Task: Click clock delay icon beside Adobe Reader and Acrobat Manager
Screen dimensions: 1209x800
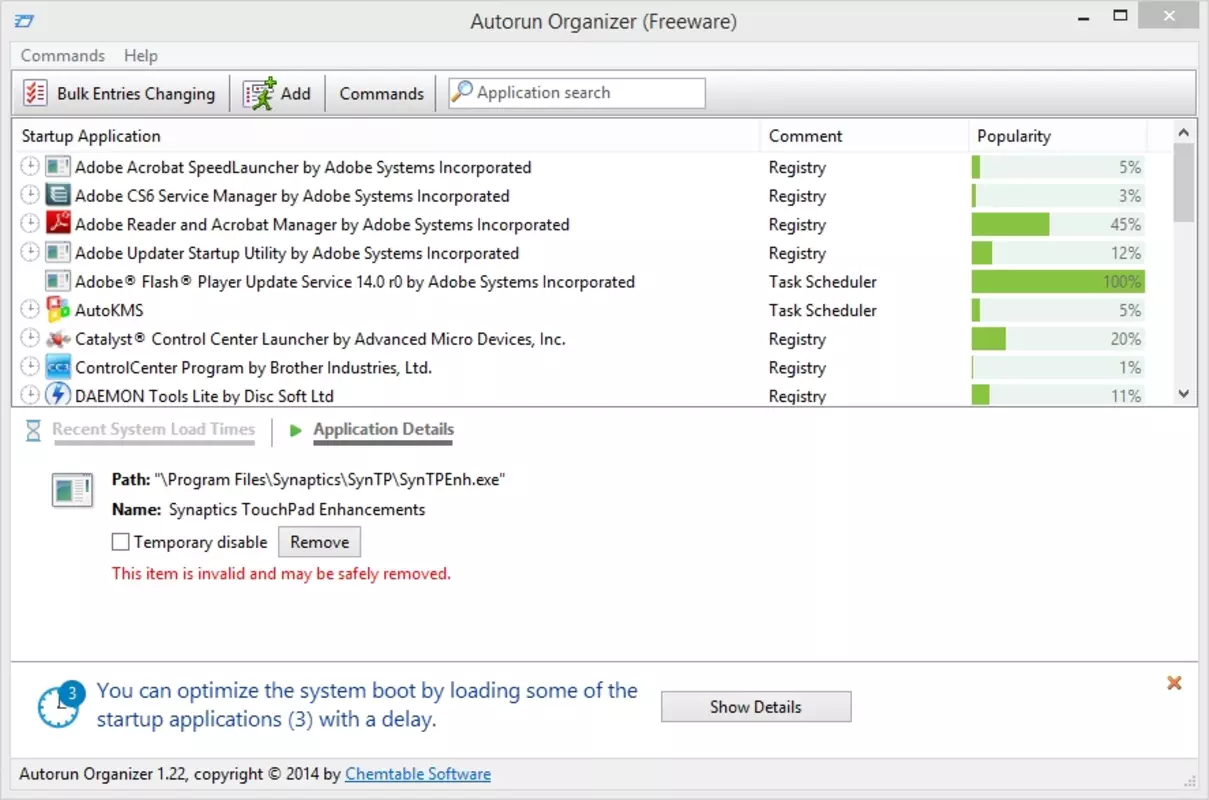Action: pos(30,224)
